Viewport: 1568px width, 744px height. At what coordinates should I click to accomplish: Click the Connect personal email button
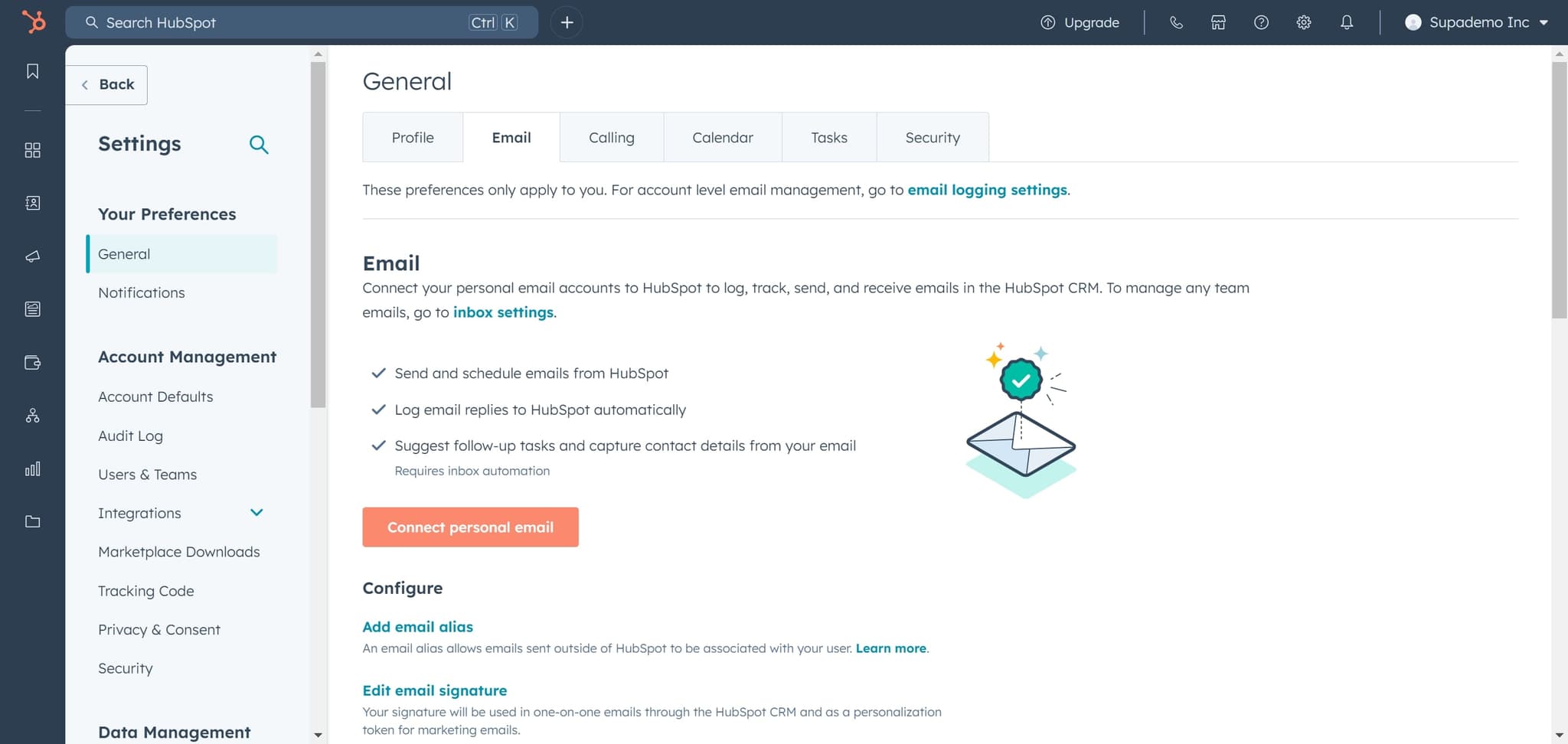[x=470, y=527]
